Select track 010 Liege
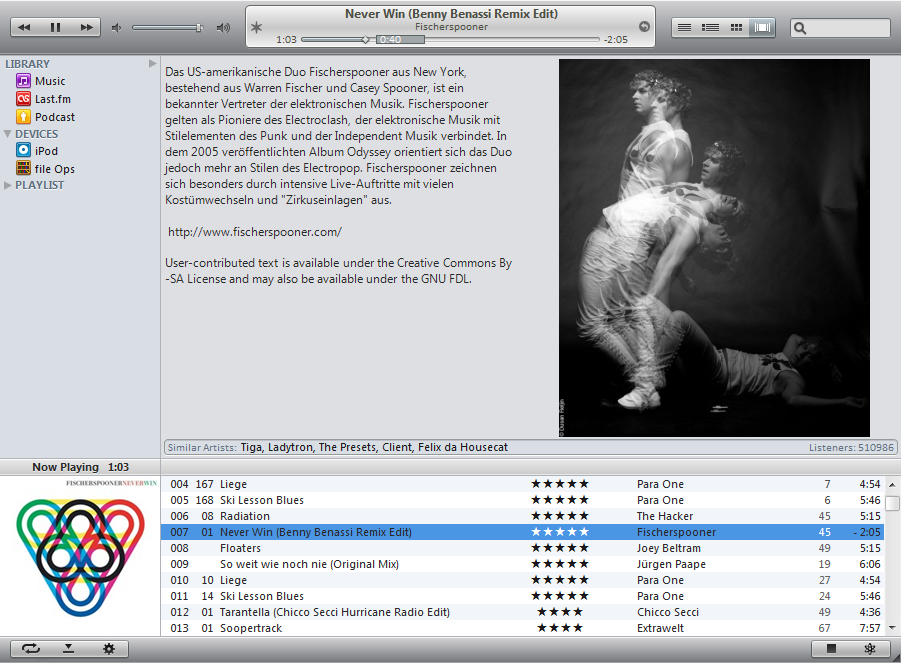Viewport: 901px width, 663px height. (522, 580)
